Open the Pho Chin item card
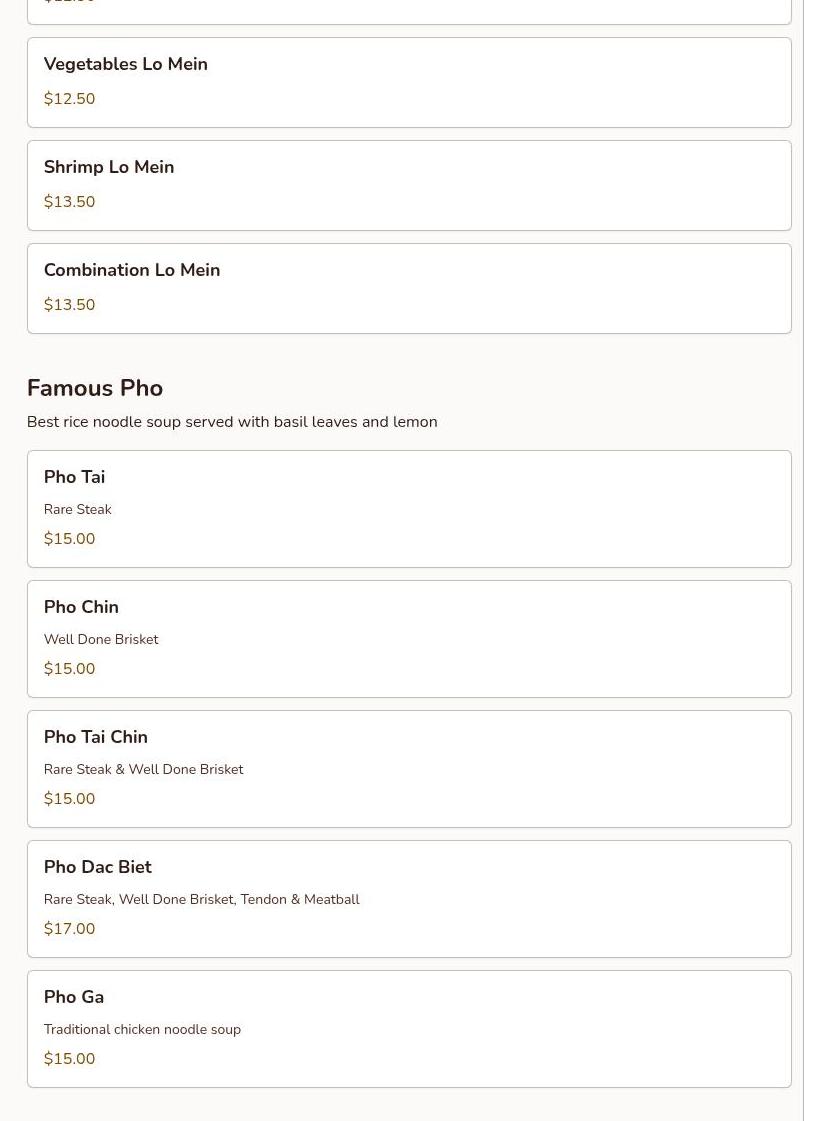Viewport: 824px width, 1121px height. click(x=408, y=638)
